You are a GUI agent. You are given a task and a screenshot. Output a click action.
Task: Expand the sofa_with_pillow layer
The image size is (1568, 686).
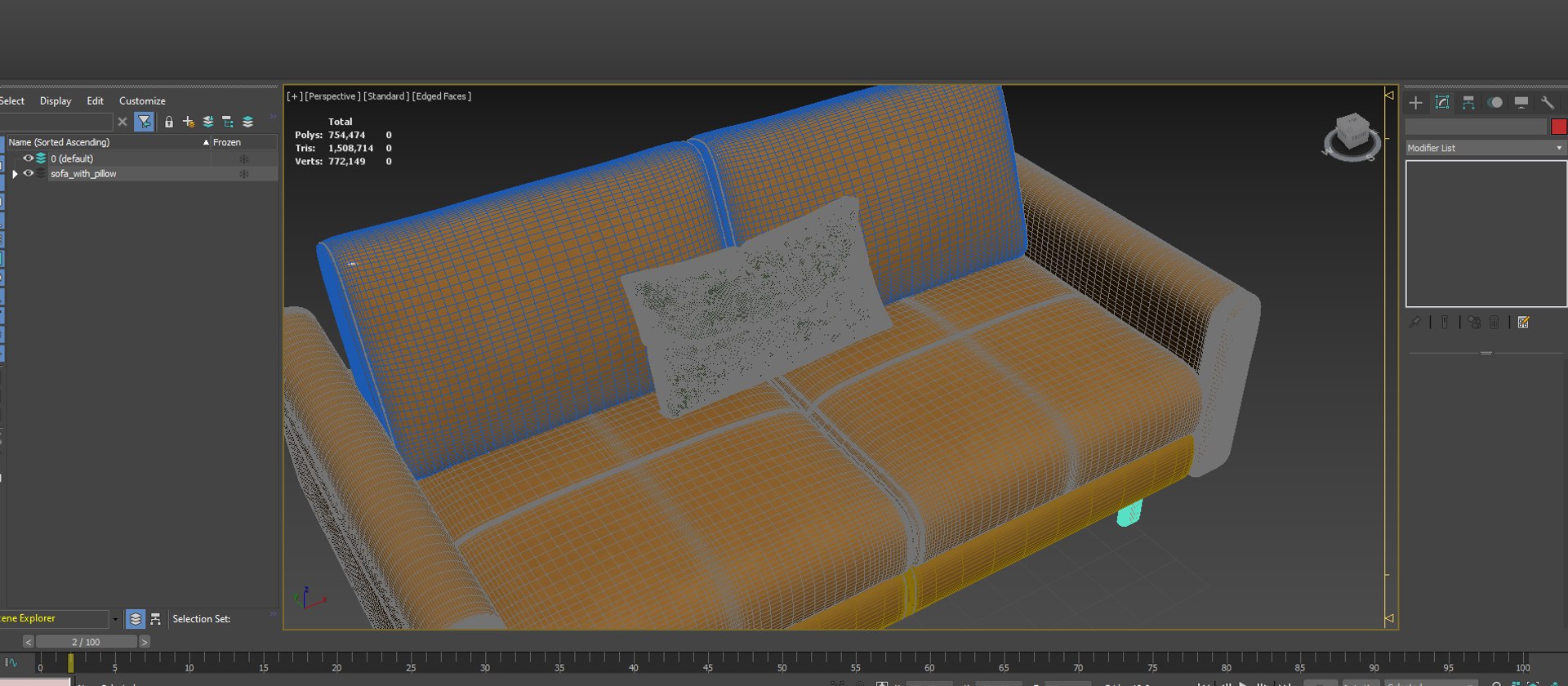pos(15,174)
